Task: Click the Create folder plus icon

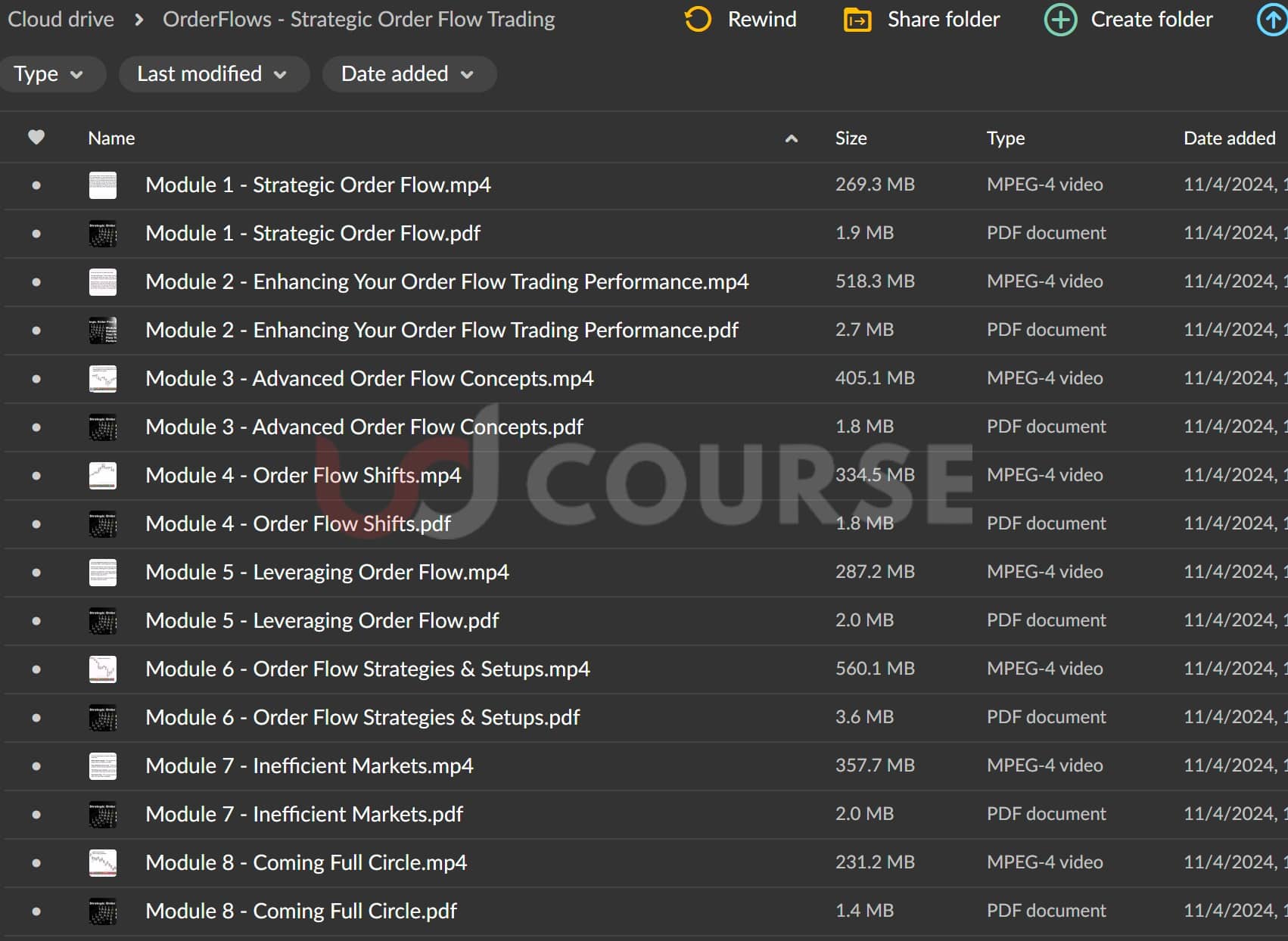Action: pos(1060,20)
